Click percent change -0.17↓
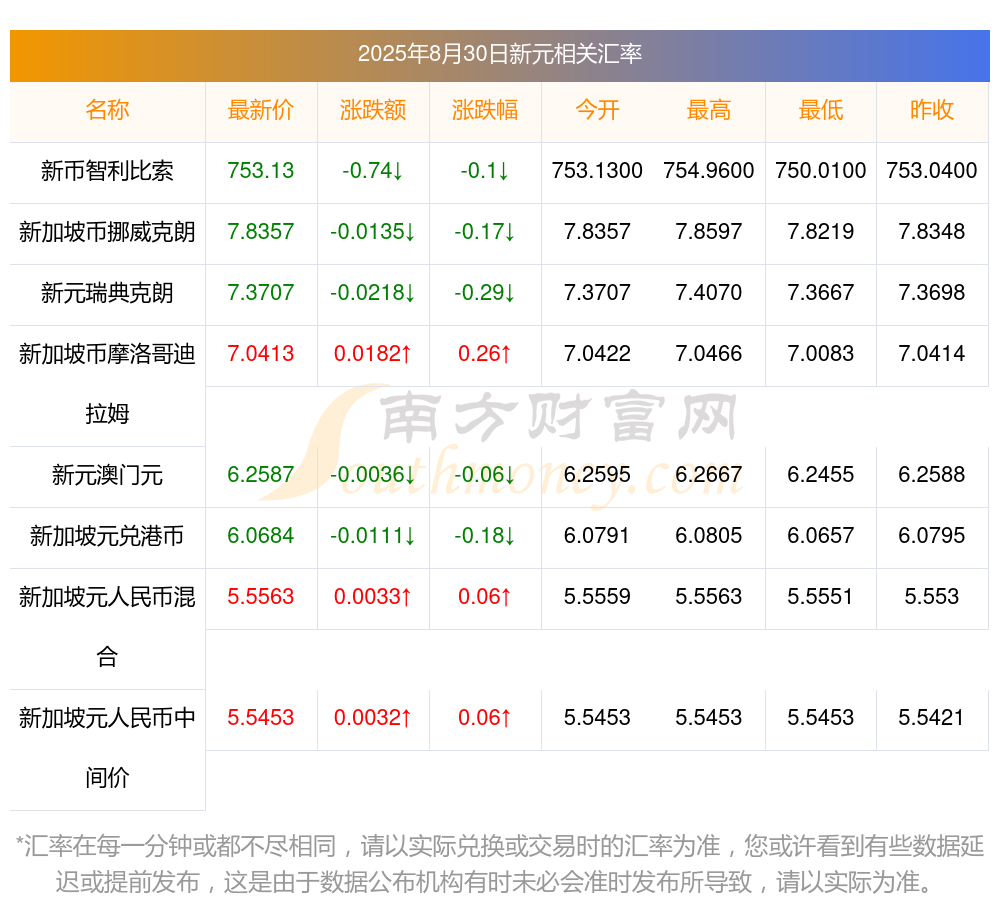 point(485,231)
